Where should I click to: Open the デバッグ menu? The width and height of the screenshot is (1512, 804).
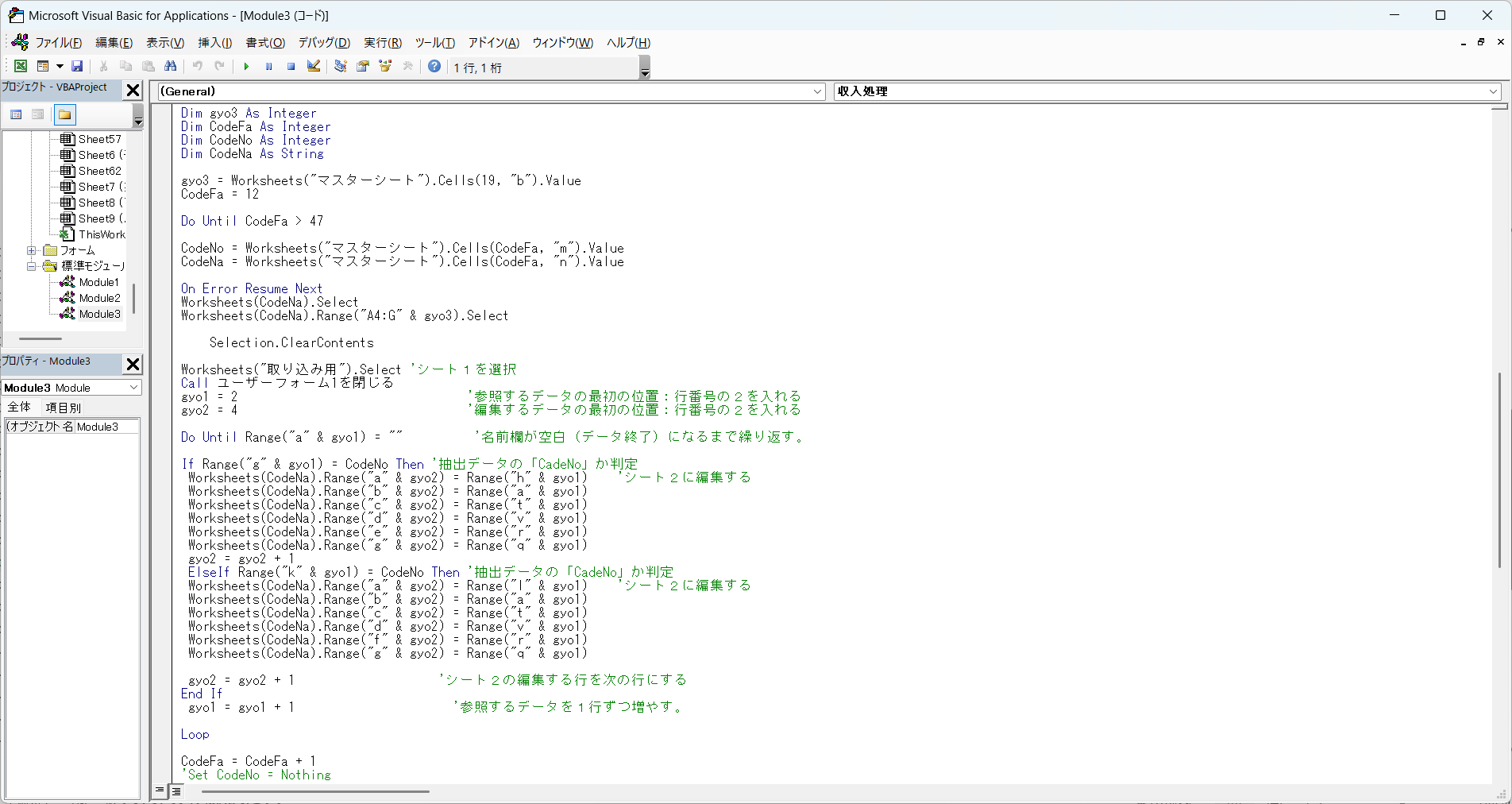coord(323,43)
